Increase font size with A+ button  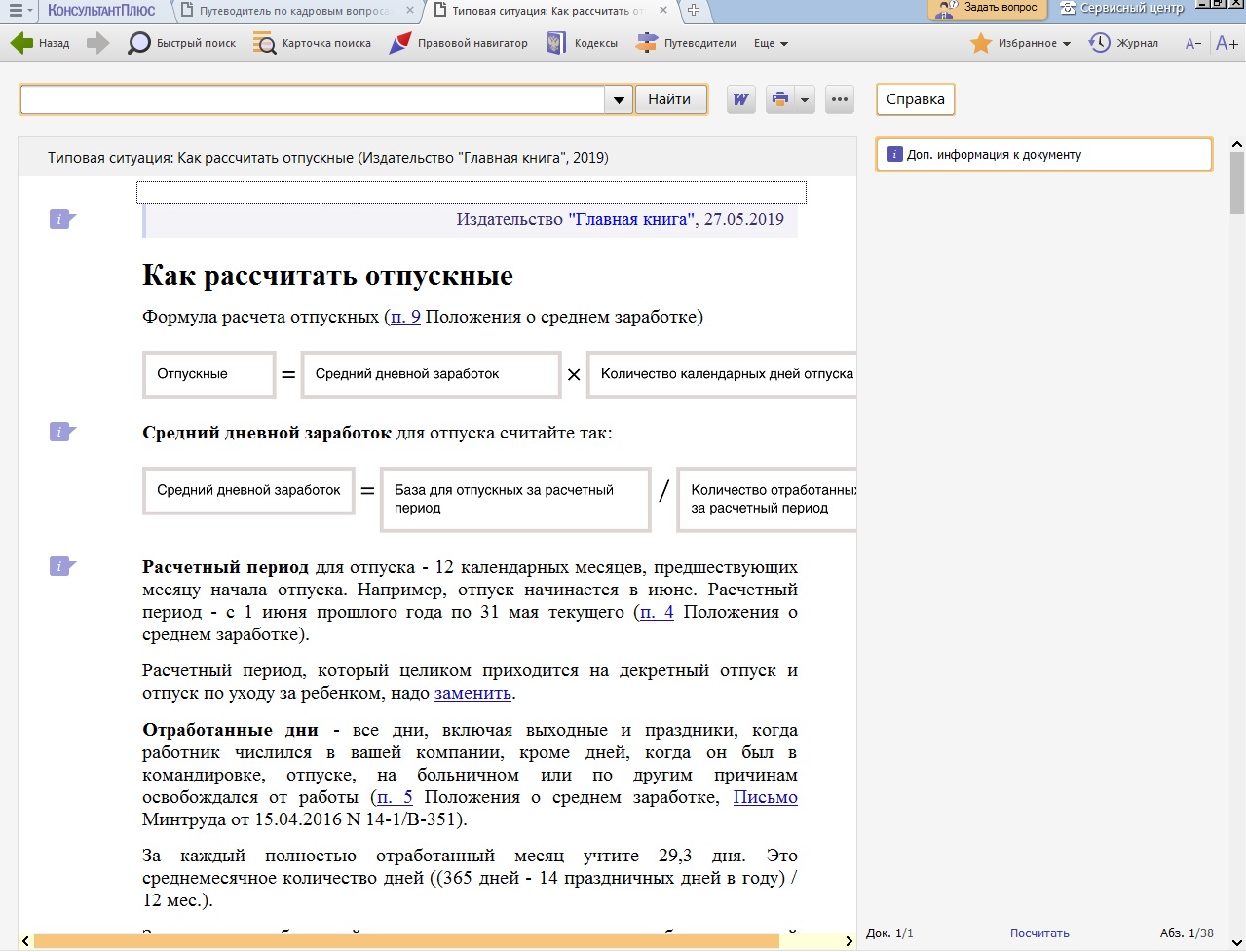(1227, 43)
